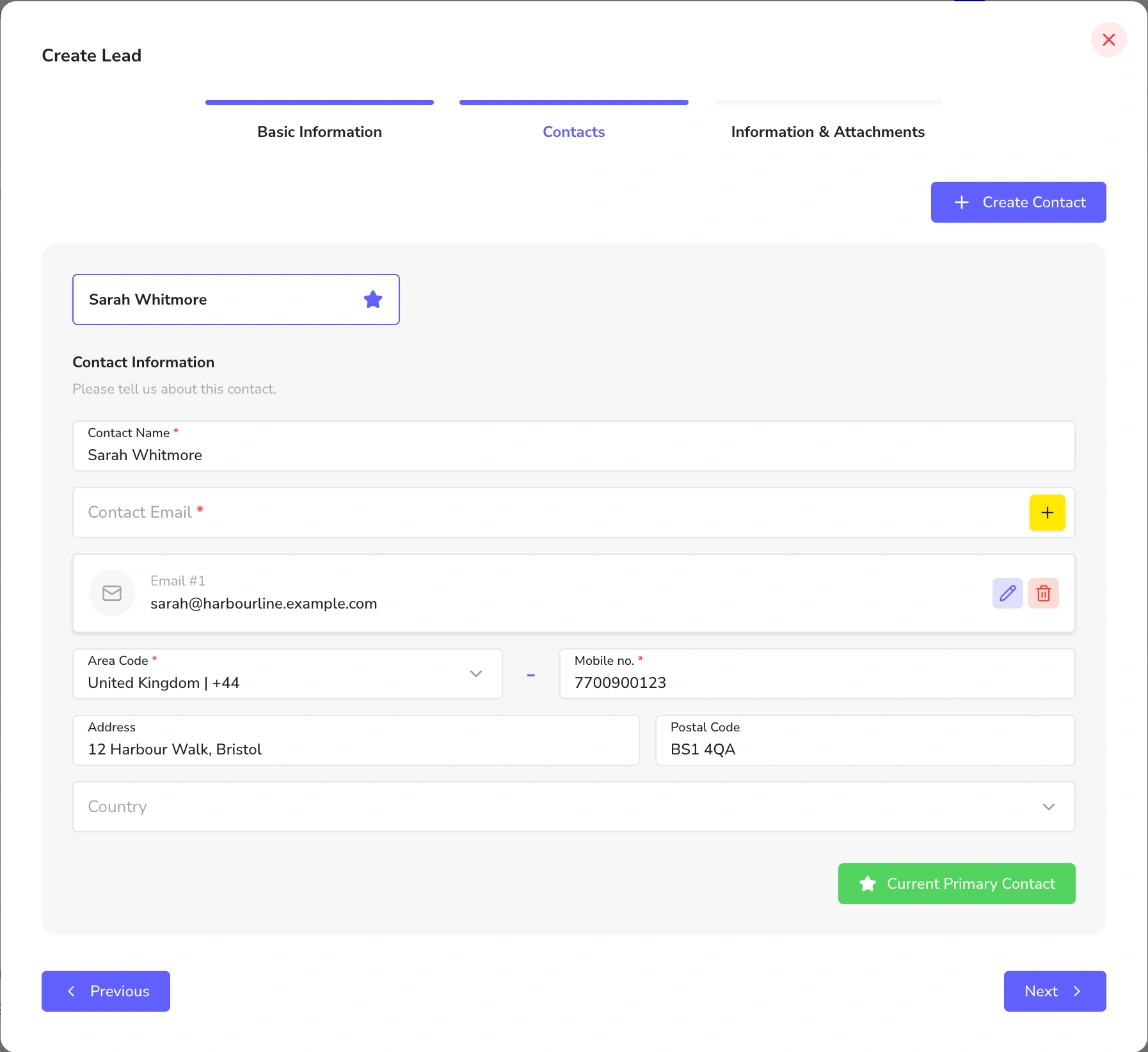This screenshot has width=1148, height=1052.
Task: Go back with the Previous button
Action: (105, 991)
